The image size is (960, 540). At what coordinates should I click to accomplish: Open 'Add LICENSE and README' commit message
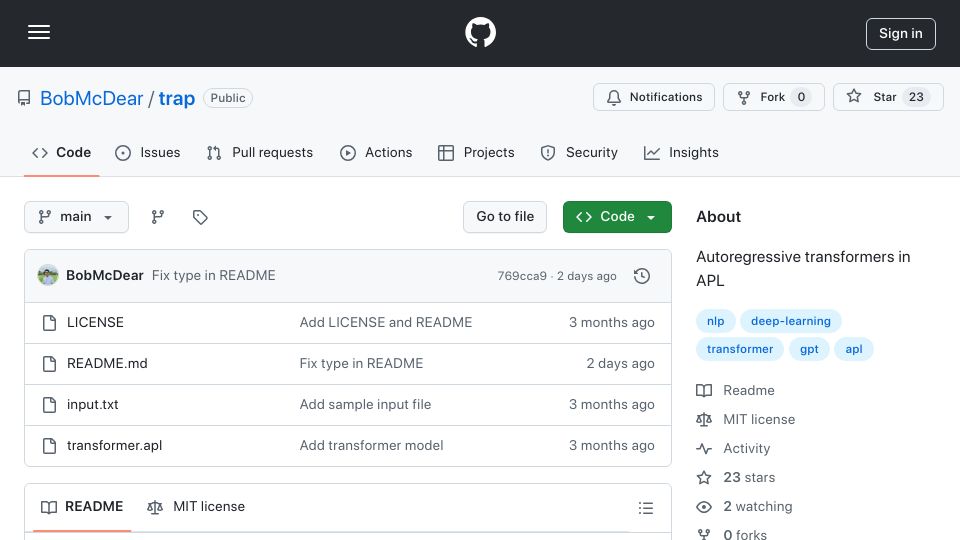pos(386,323)
